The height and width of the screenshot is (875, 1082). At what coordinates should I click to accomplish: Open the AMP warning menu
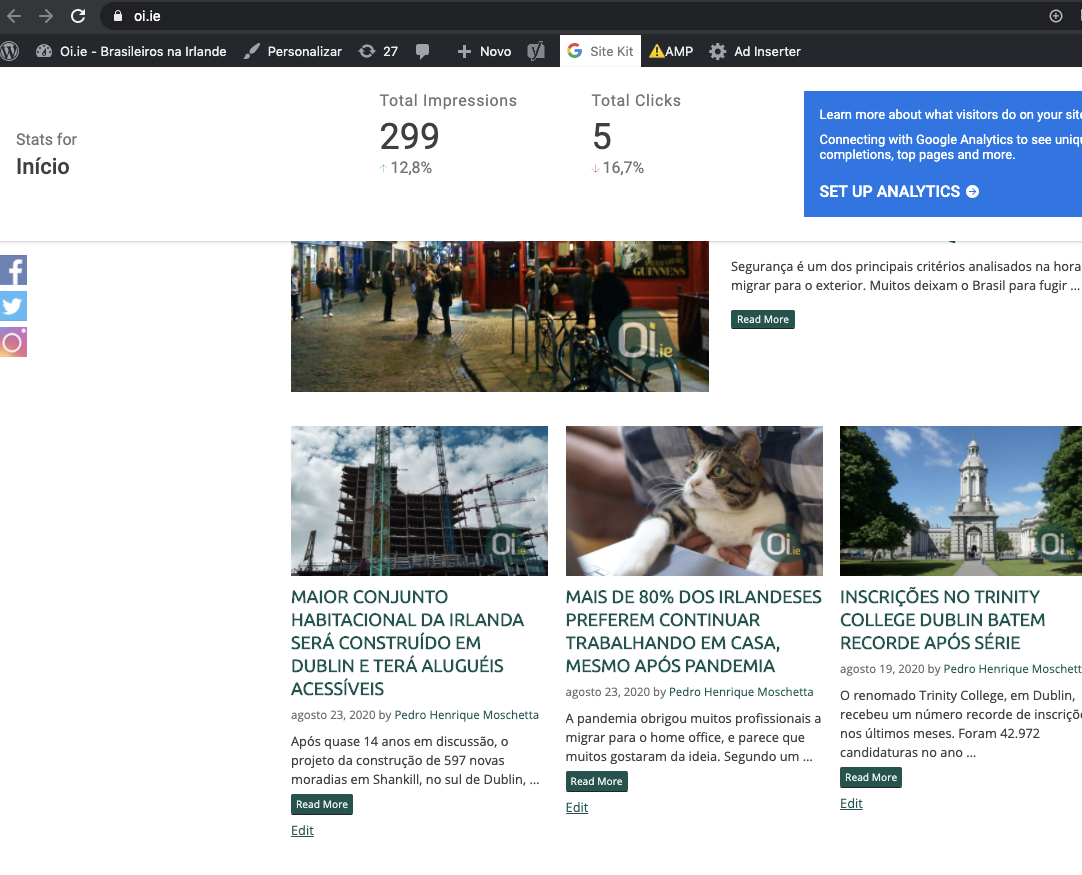coord(671,51)
